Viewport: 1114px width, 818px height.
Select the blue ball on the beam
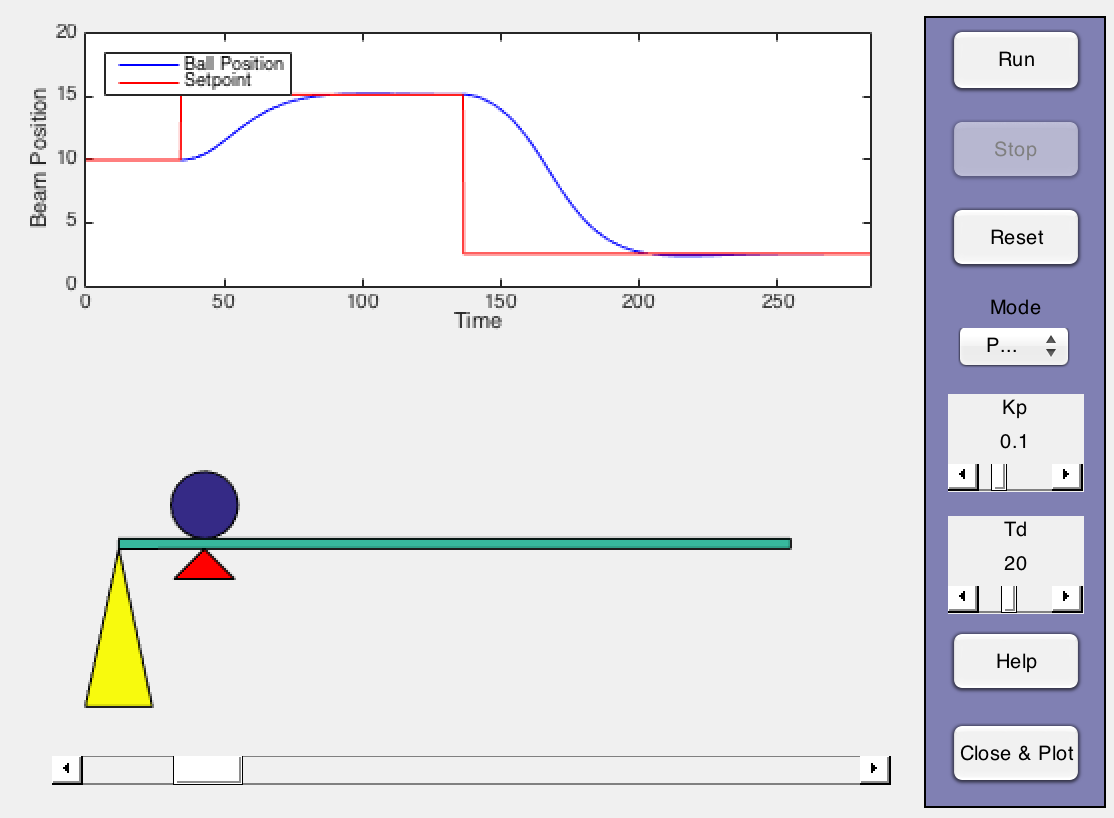click(x=204, y=505)
